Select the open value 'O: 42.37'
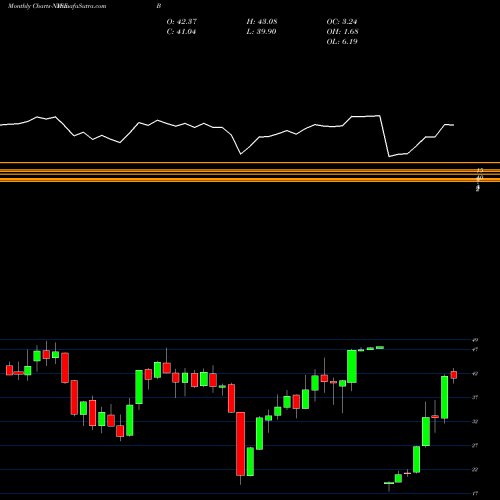 (182, 22)
